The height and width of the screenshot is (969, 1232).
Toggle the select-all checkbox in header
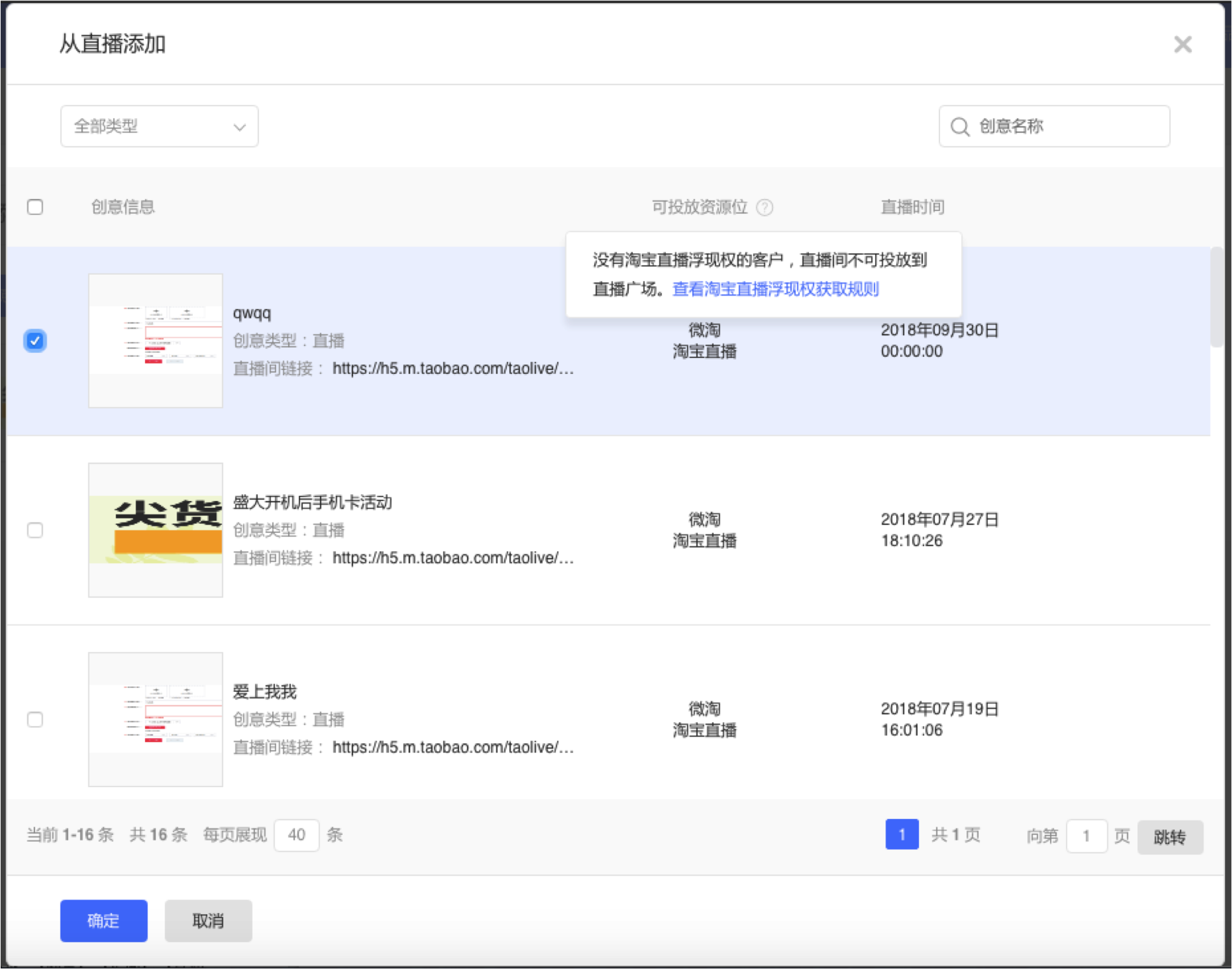pyautogui.click(x=35, y=207)
